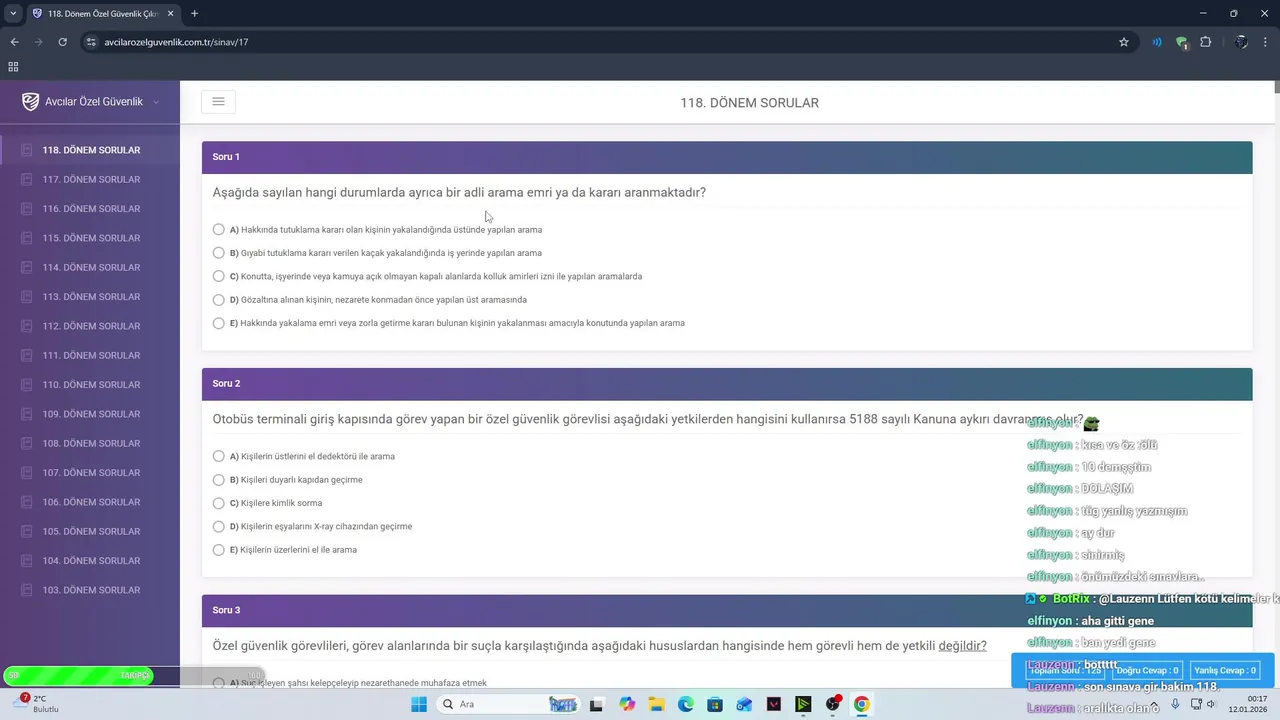1280x720 pixels.
Task: Click the document icon beside 106. DÖNEM SORULAR
Action: (27, 502)
